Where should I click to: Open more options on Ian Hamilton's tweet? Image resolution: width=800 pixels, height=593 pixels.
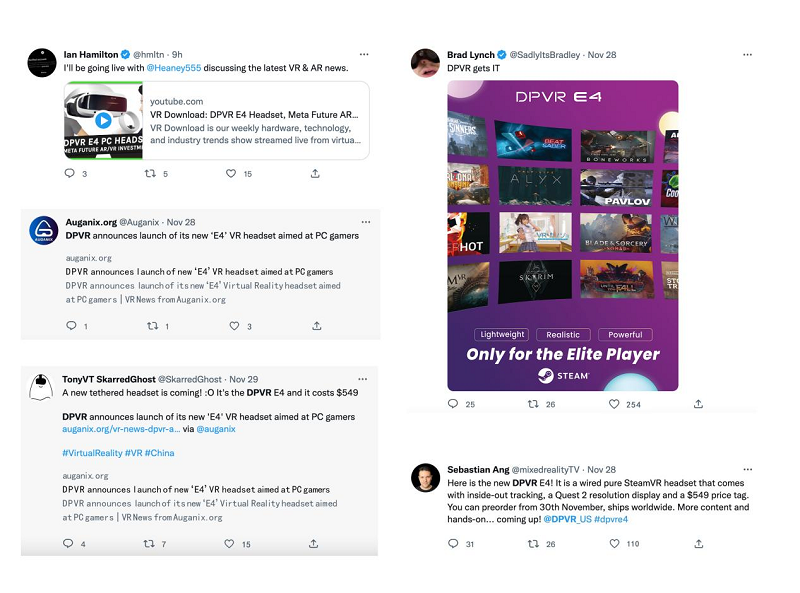[x=364, y=54]
